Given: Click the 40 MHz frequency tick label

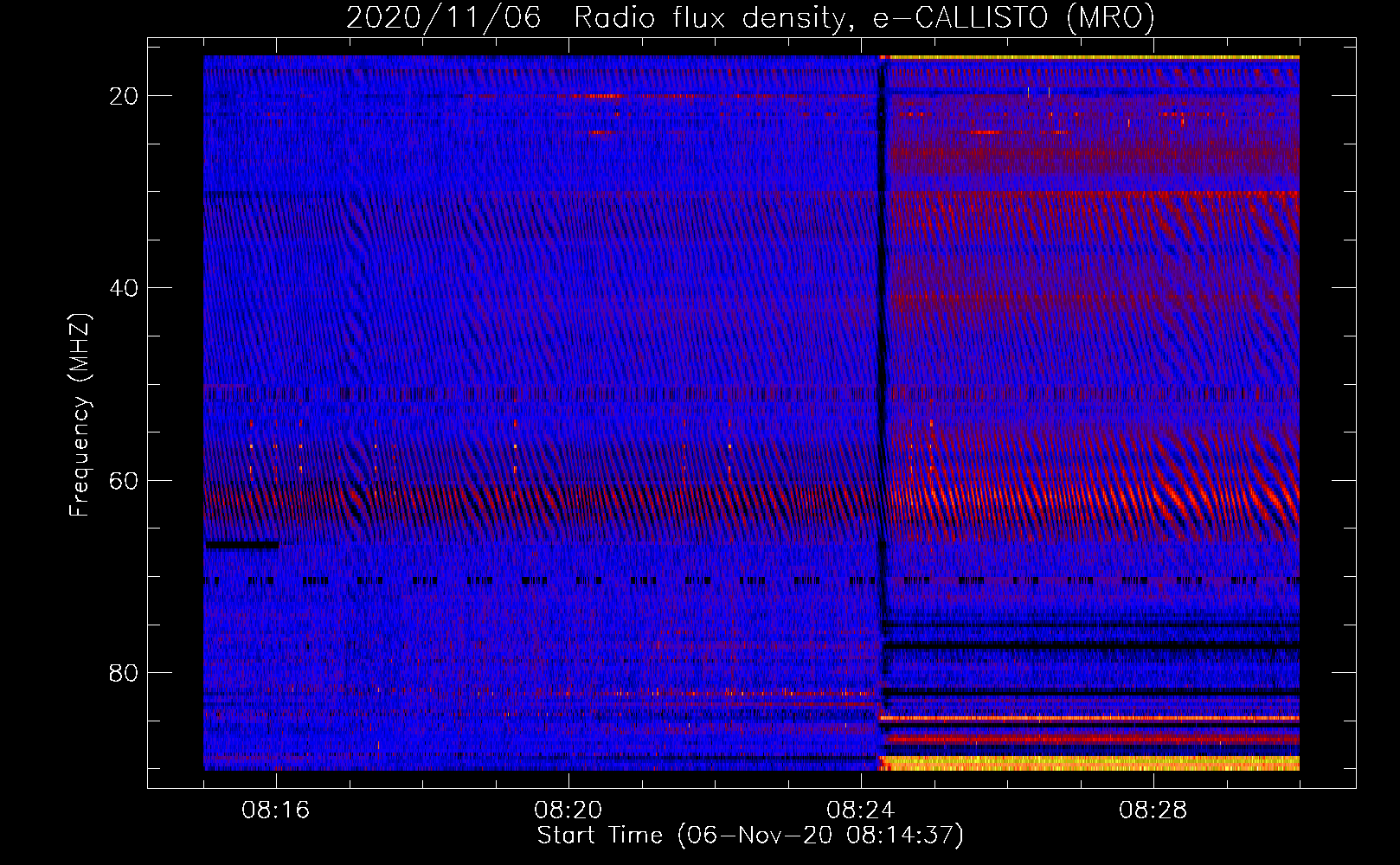Looking at the screenshot, I should [124, 288].
